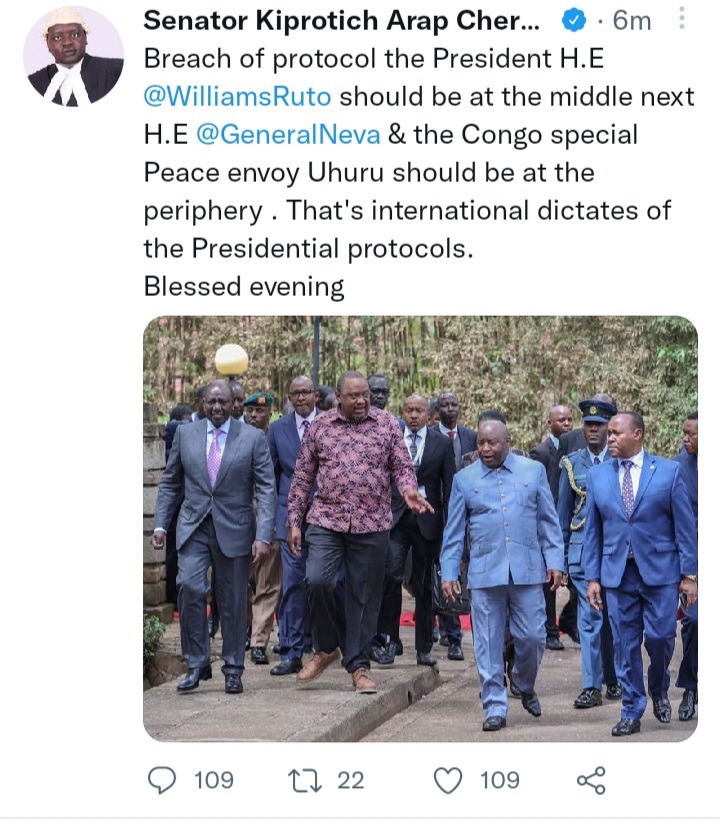The width and height of the screenshot is (720, 825).
Task: Visit the @WilliamsRuto mention link
Action: 237,97
